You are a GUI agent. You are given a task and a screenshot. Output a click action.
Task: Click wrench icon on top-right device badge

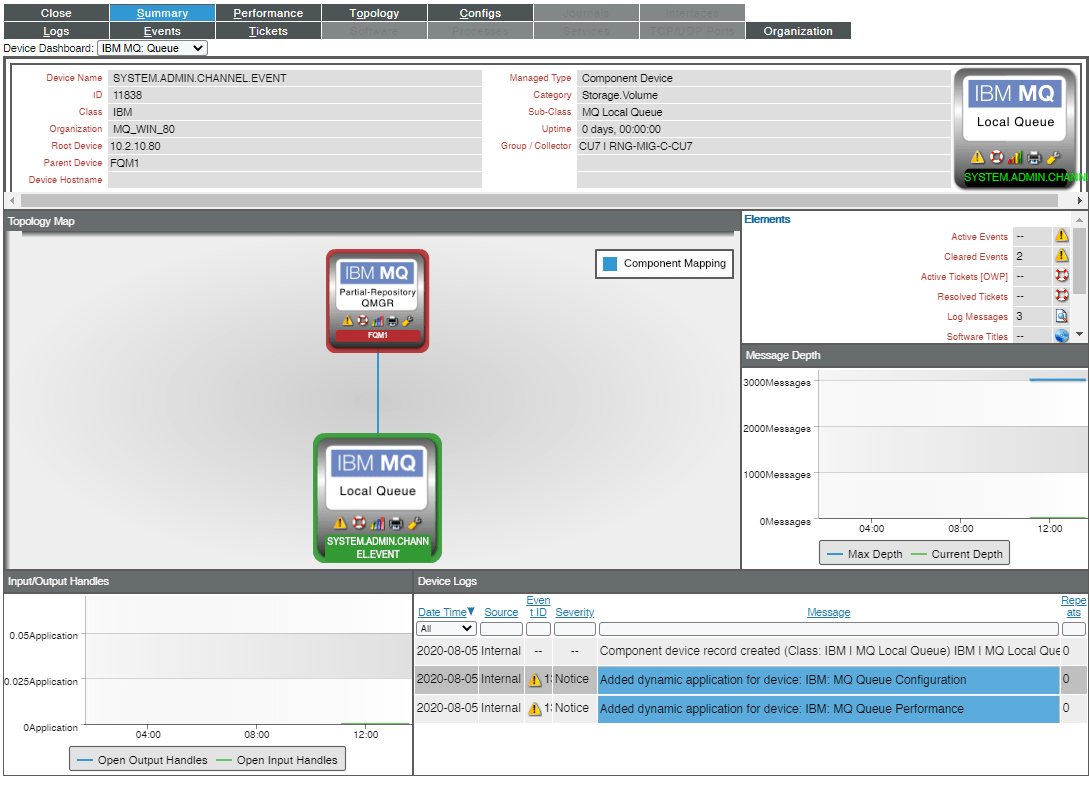(x=1053, y=157)
